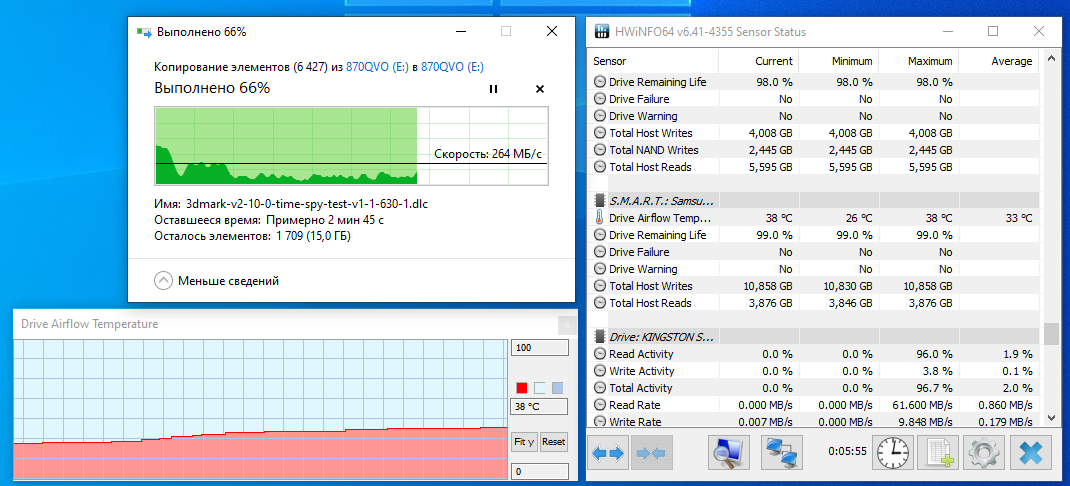
Task: Select the Read Rate row
Action: click(813, 405)
